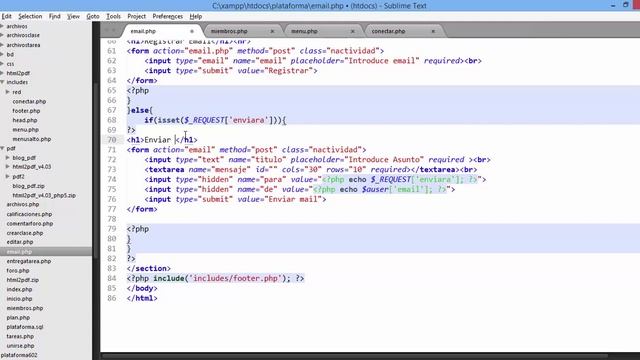Open index.php in the sidebar
Image resolution: width=640 pixels, height=360 pixels.
tap(19, 289)
